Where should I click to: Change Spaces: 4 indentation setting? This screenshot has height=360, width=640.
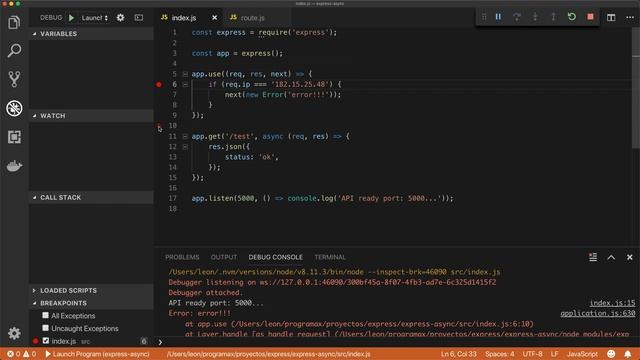coord(500,354)
